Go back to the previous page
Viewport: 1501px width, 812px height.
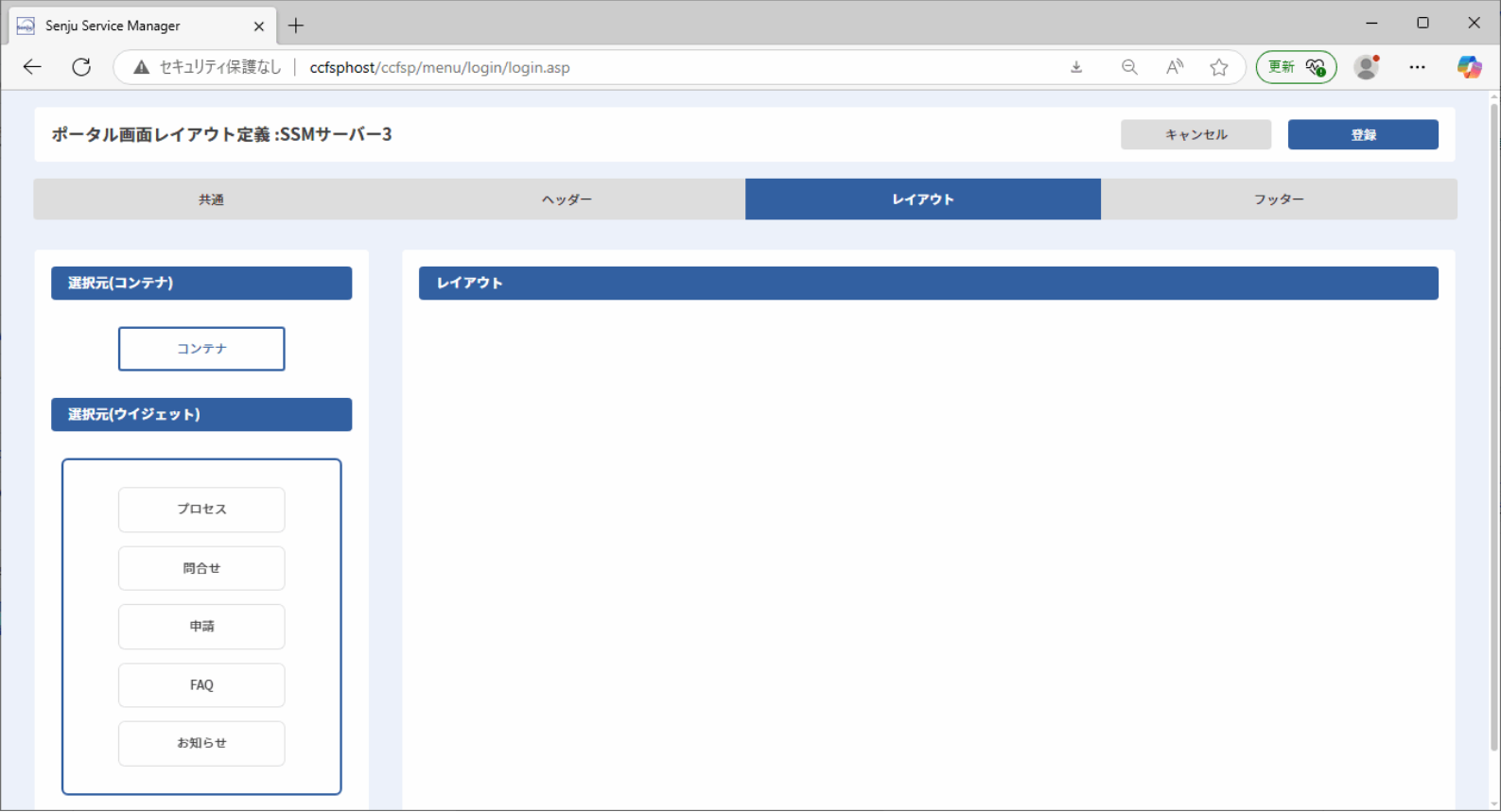pyautogui.click(x=32, y=67)
